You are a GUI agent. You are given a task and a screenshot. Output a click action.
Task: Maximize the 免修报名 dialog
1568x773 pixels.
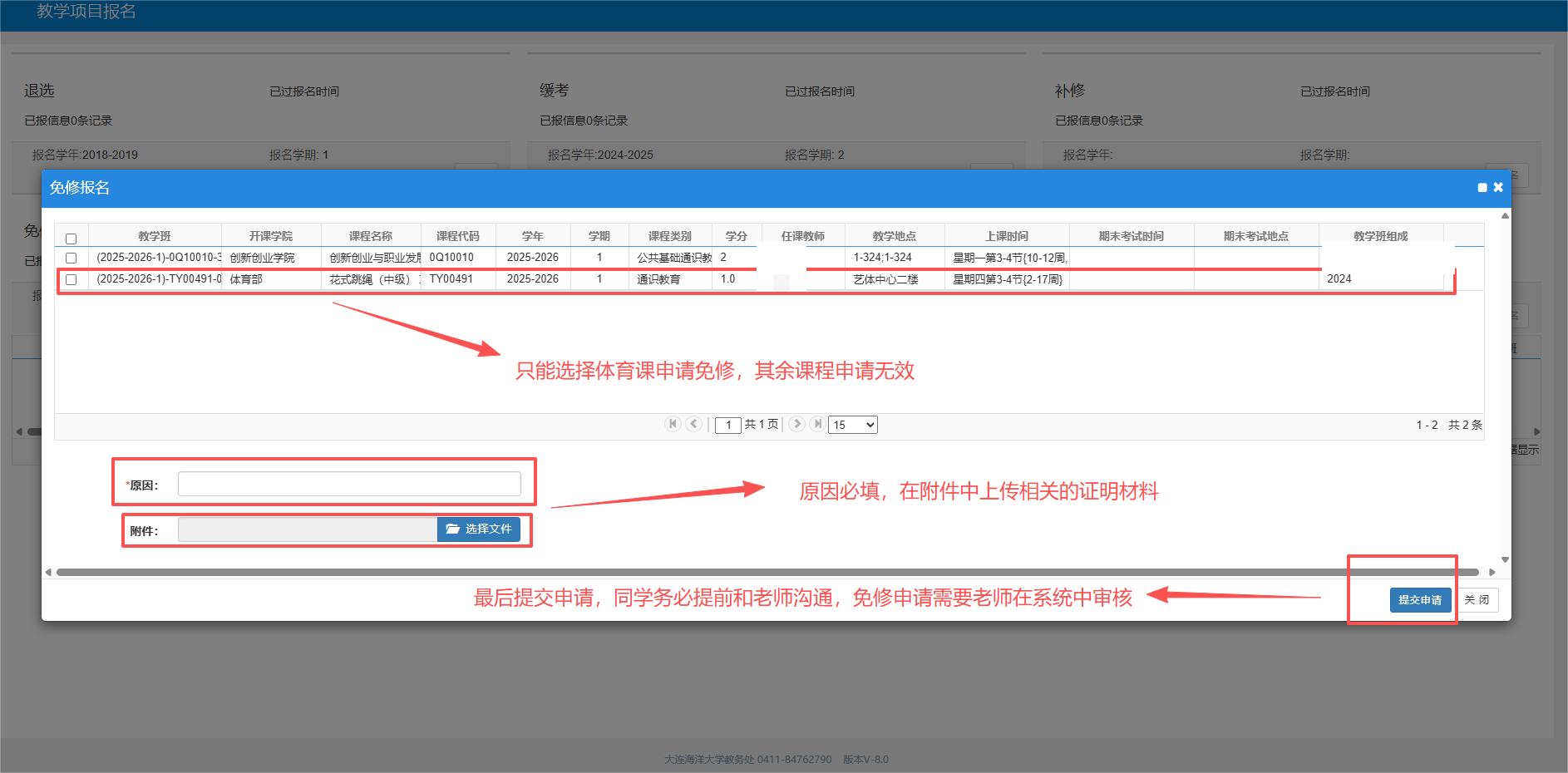pos(1482,188)
